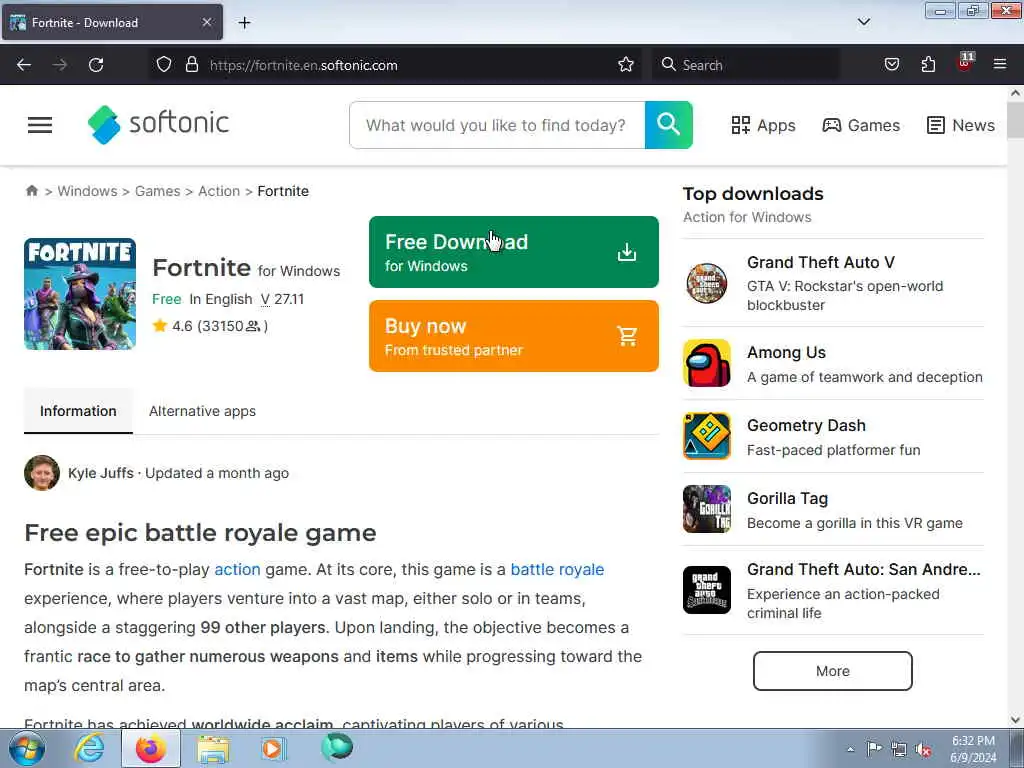Select the Information tab
Image resolution: width=1024 pixels, height=768 pixels.
pyautogui.click(x=78, y=411)
